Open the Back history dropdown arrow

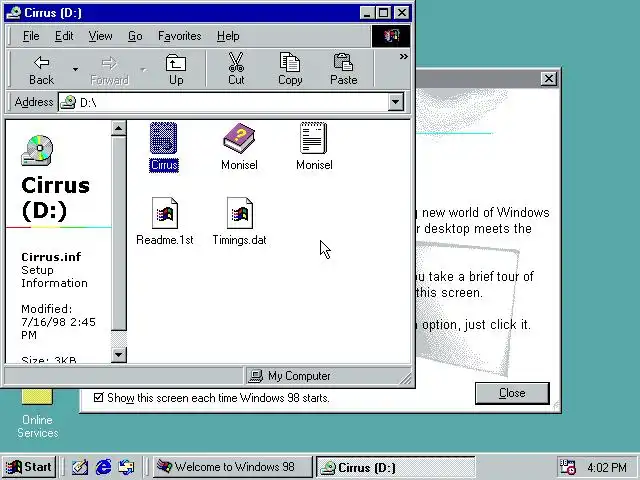75,69
